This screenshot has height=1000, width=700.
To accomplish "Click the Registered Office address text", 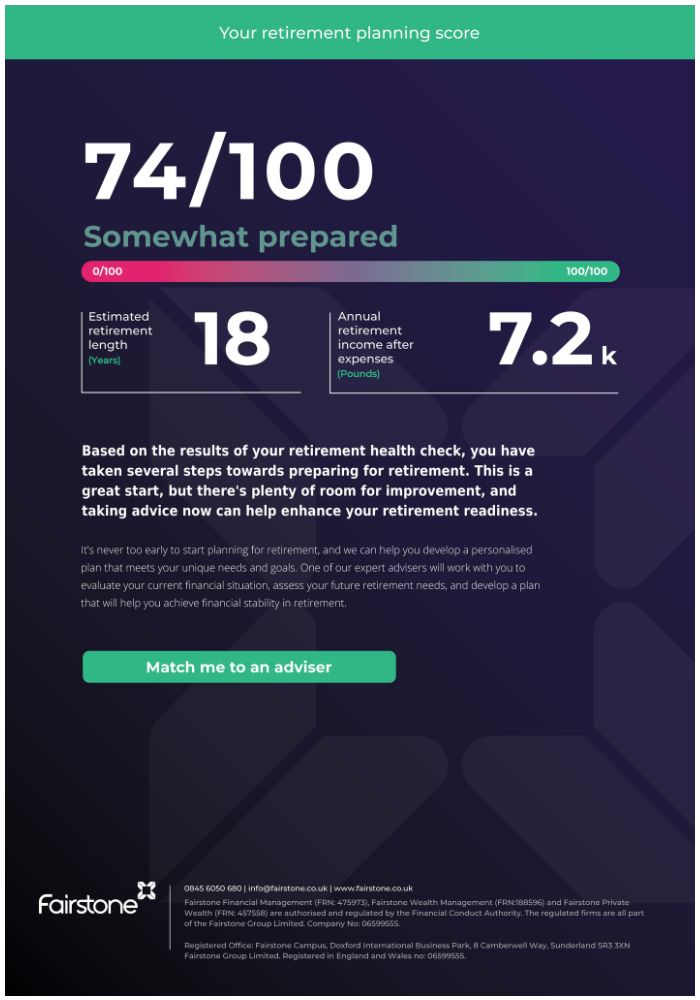I will point(407,950).
